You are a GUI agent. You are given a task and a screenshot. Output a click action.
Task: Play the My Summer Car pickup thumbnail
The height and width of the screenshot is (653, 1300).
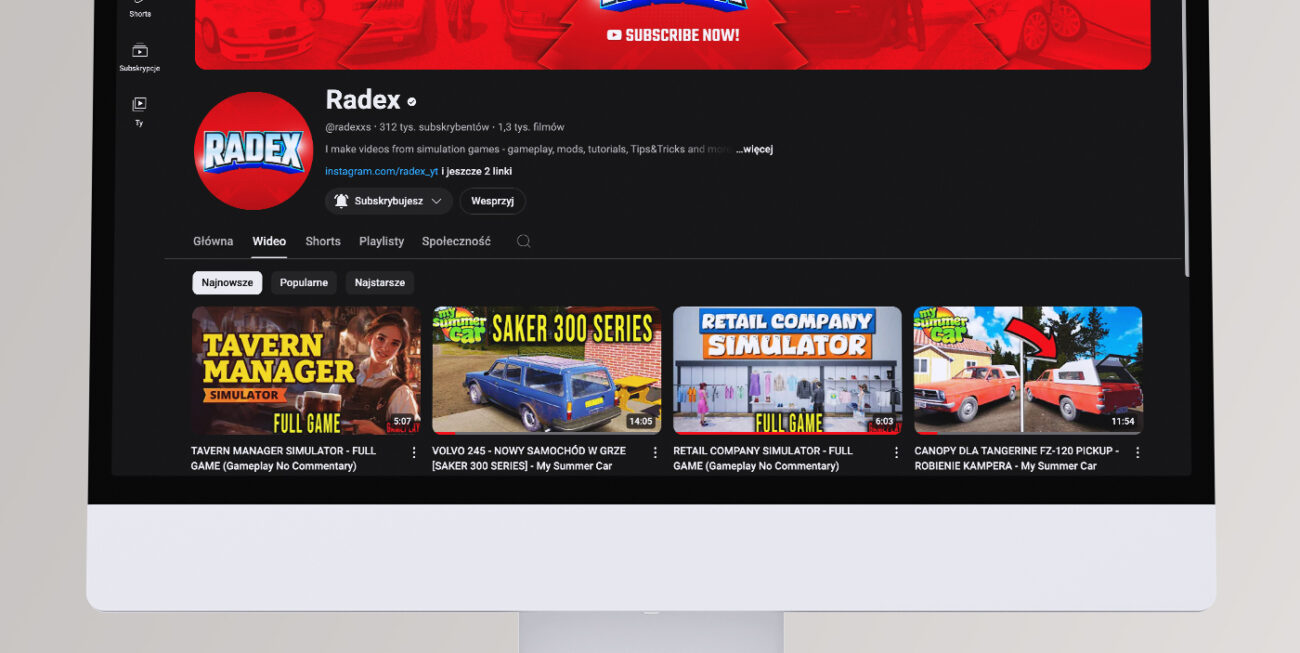(x=1028, y=370)
